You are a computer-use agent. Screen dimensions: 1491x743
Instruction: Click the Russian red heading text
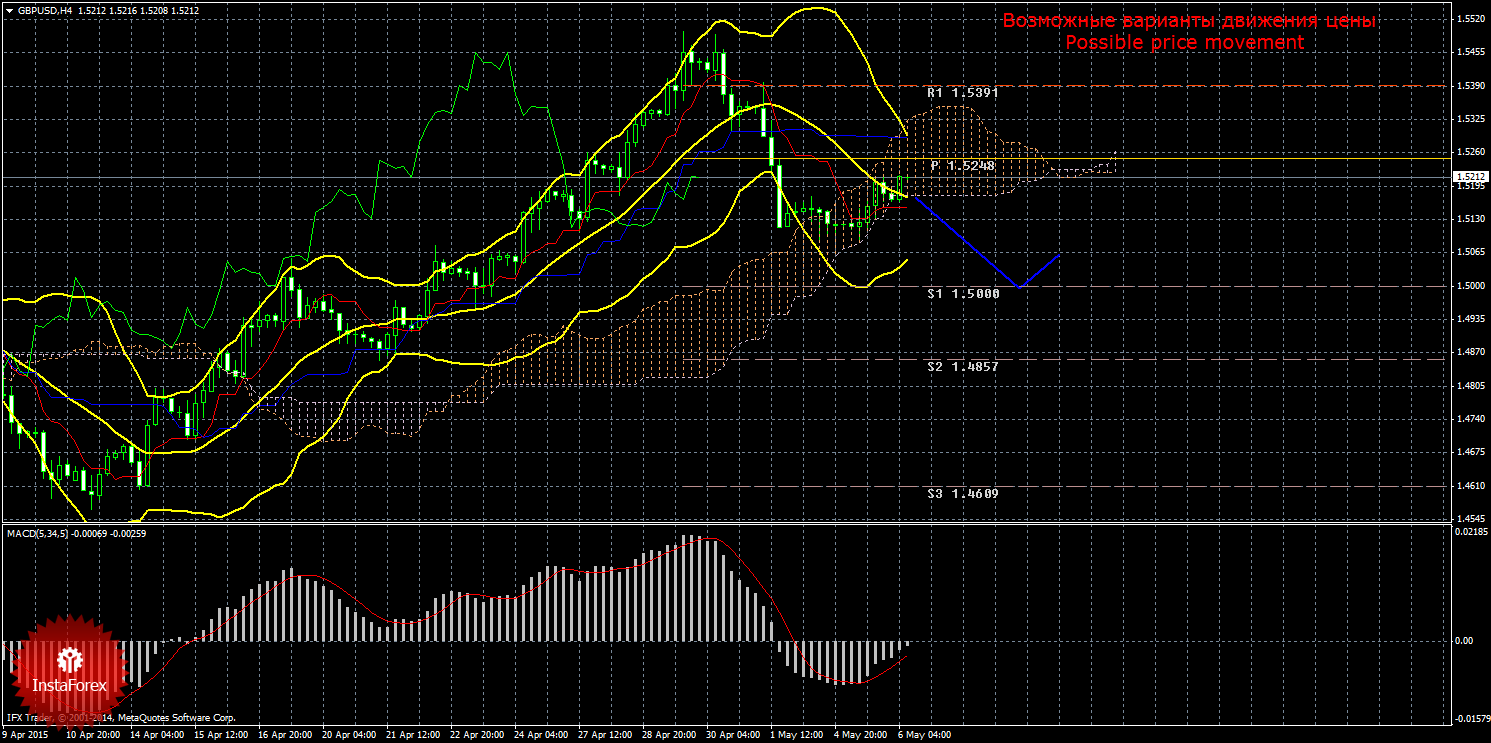tap(1189, 21)
